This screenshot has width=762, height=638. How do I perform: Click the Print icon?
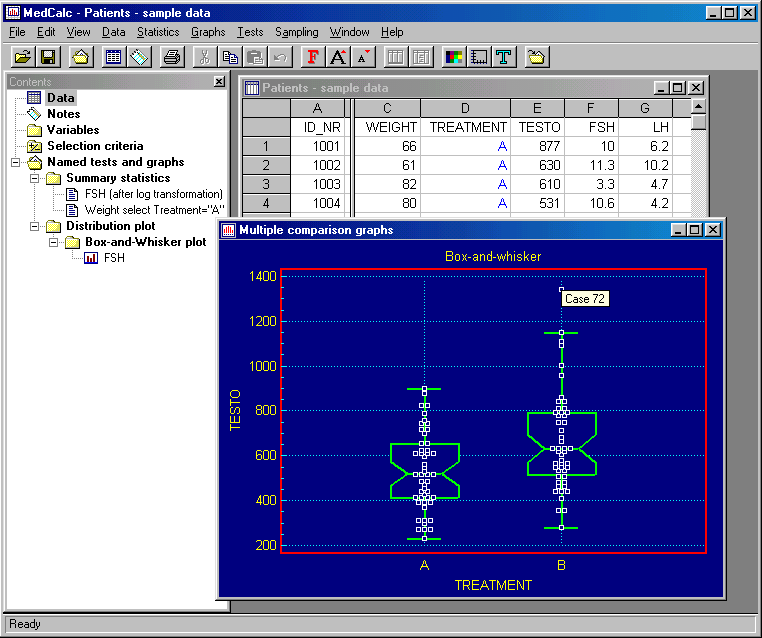click(x=172, y=57)
